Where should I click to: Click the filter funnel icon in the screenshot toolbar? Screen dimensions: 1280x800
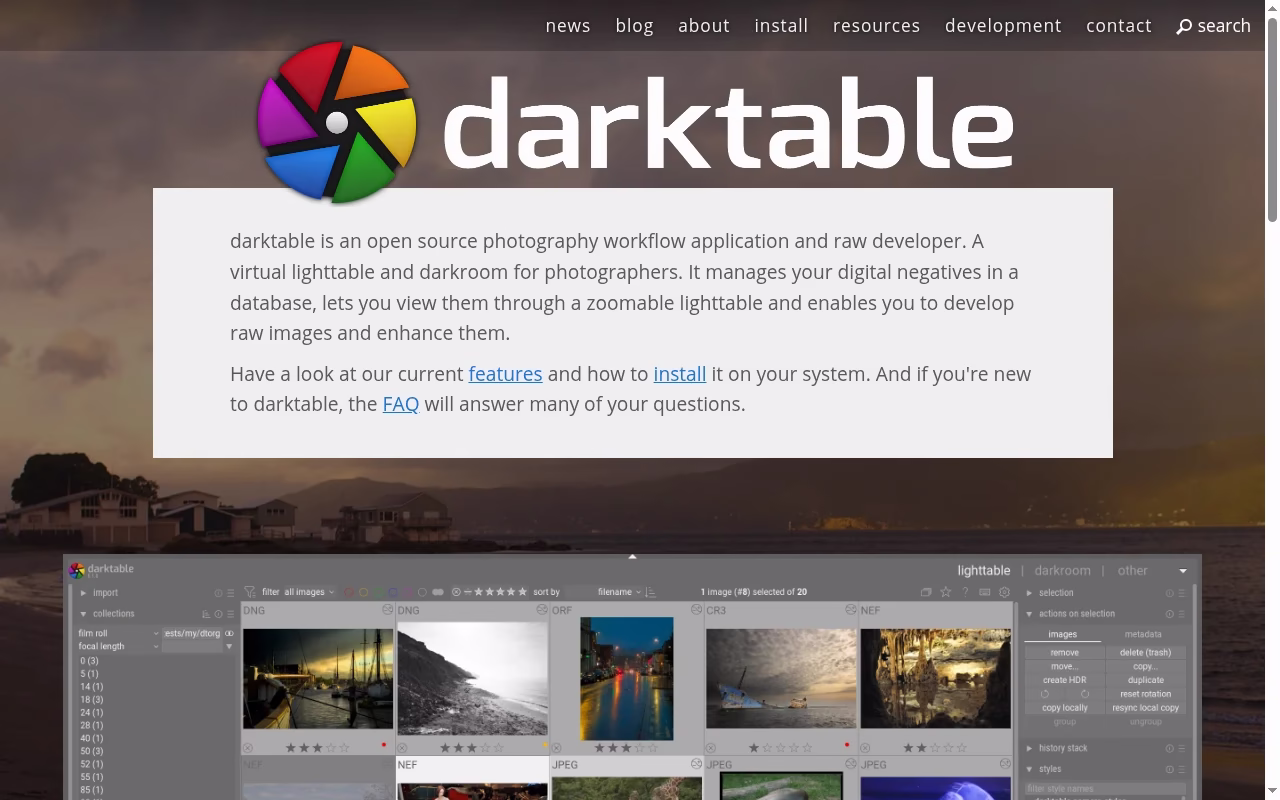coord(250,592)
